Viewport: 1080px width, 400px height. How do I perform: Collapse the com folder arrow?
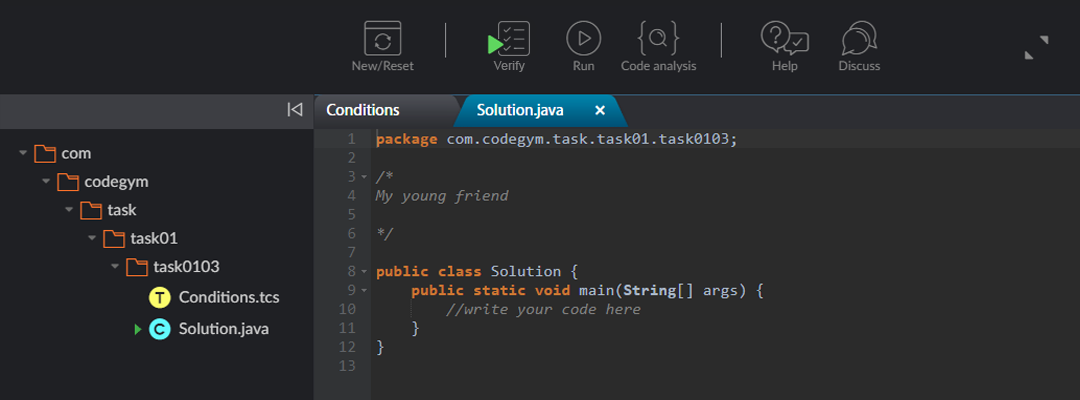pyautogui.click(x=23, y=154)
